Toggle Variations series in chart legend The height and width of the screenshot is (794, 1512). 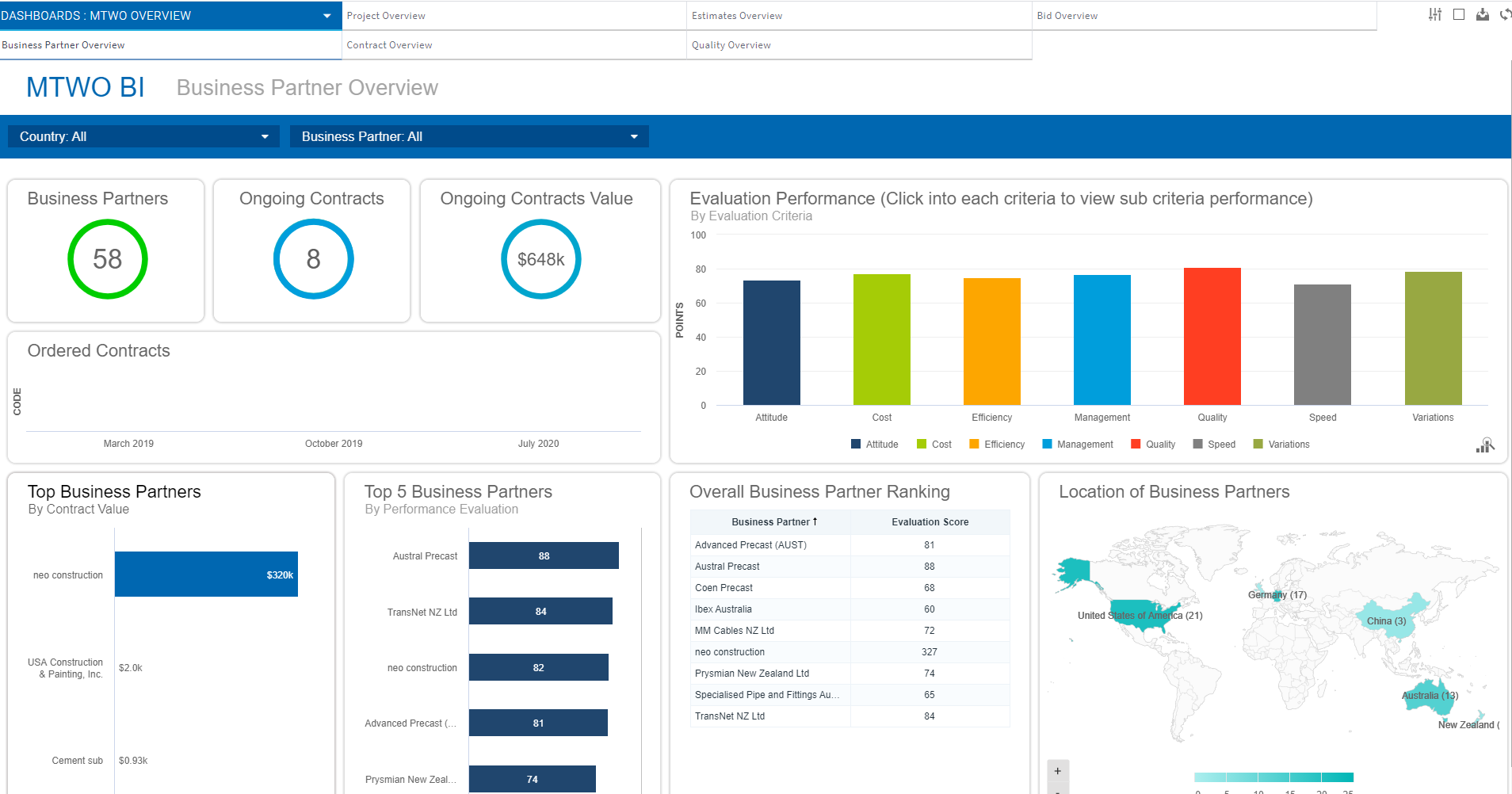tap(1281, 445)
